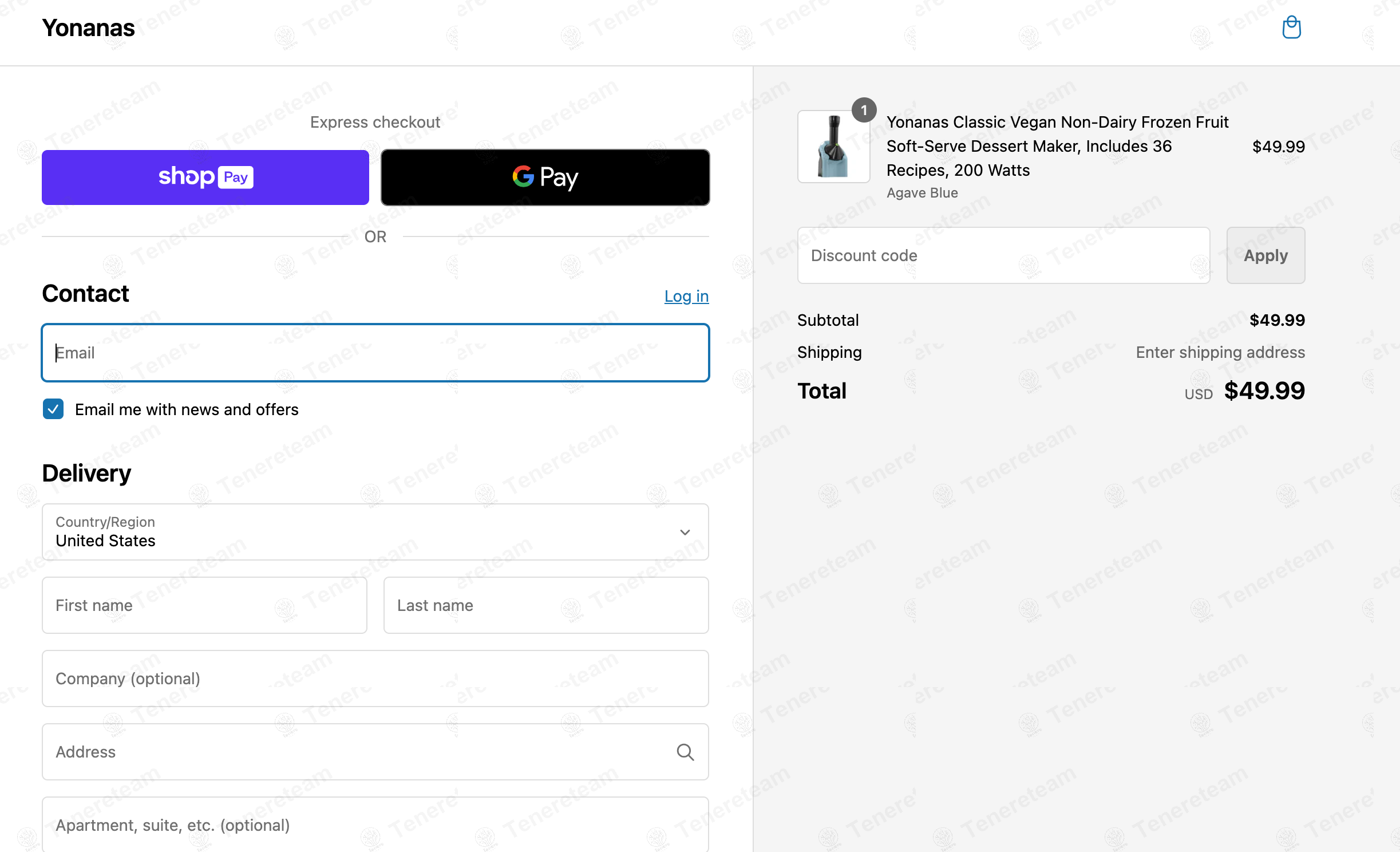
Task: Click into the Email field
Action: pyautogui.click(x=375, y=353)
